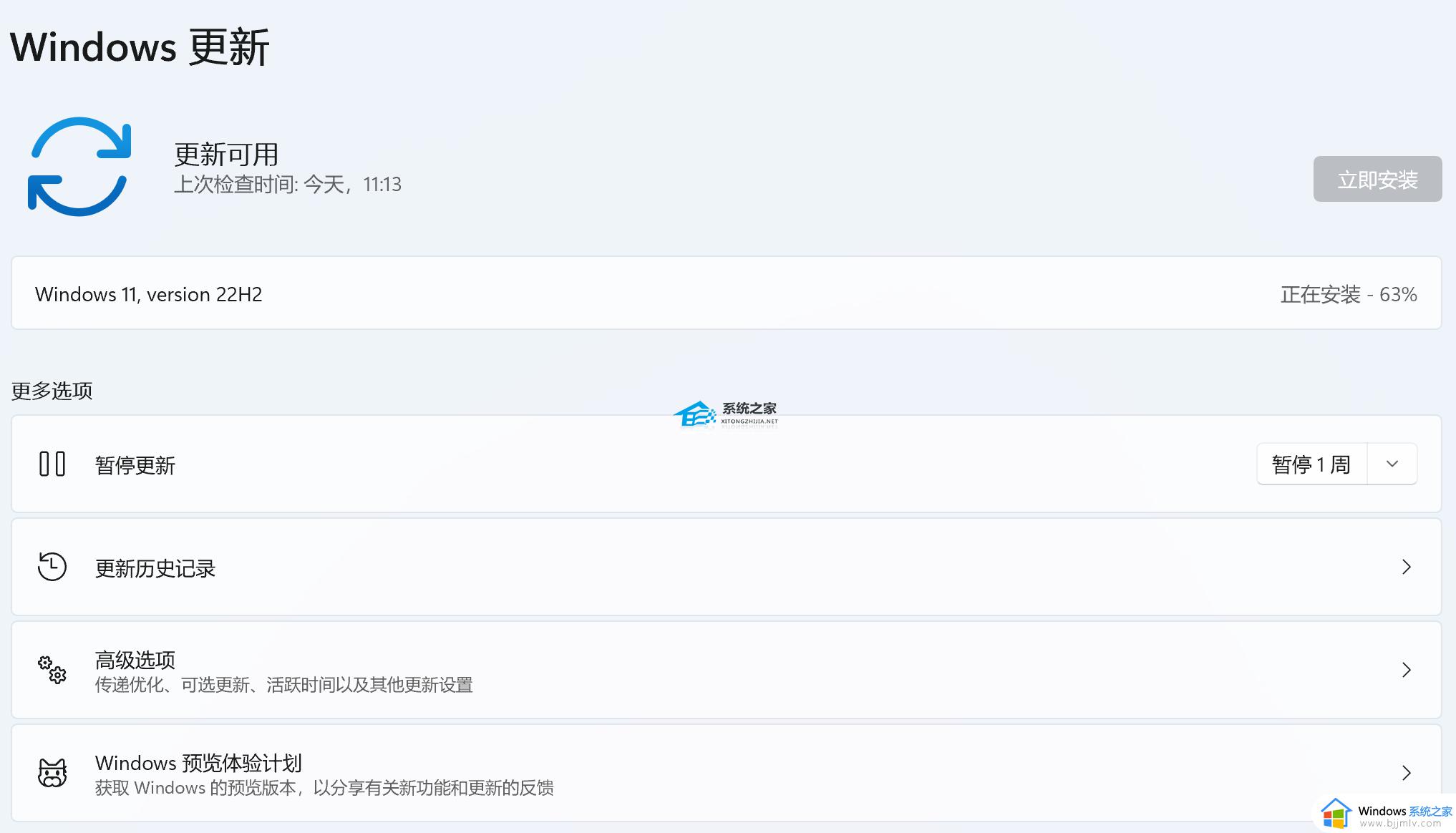Click the 正在安装 - 63% status text
This screenshot has width=1456, height=833.
tap(1349, 294)
